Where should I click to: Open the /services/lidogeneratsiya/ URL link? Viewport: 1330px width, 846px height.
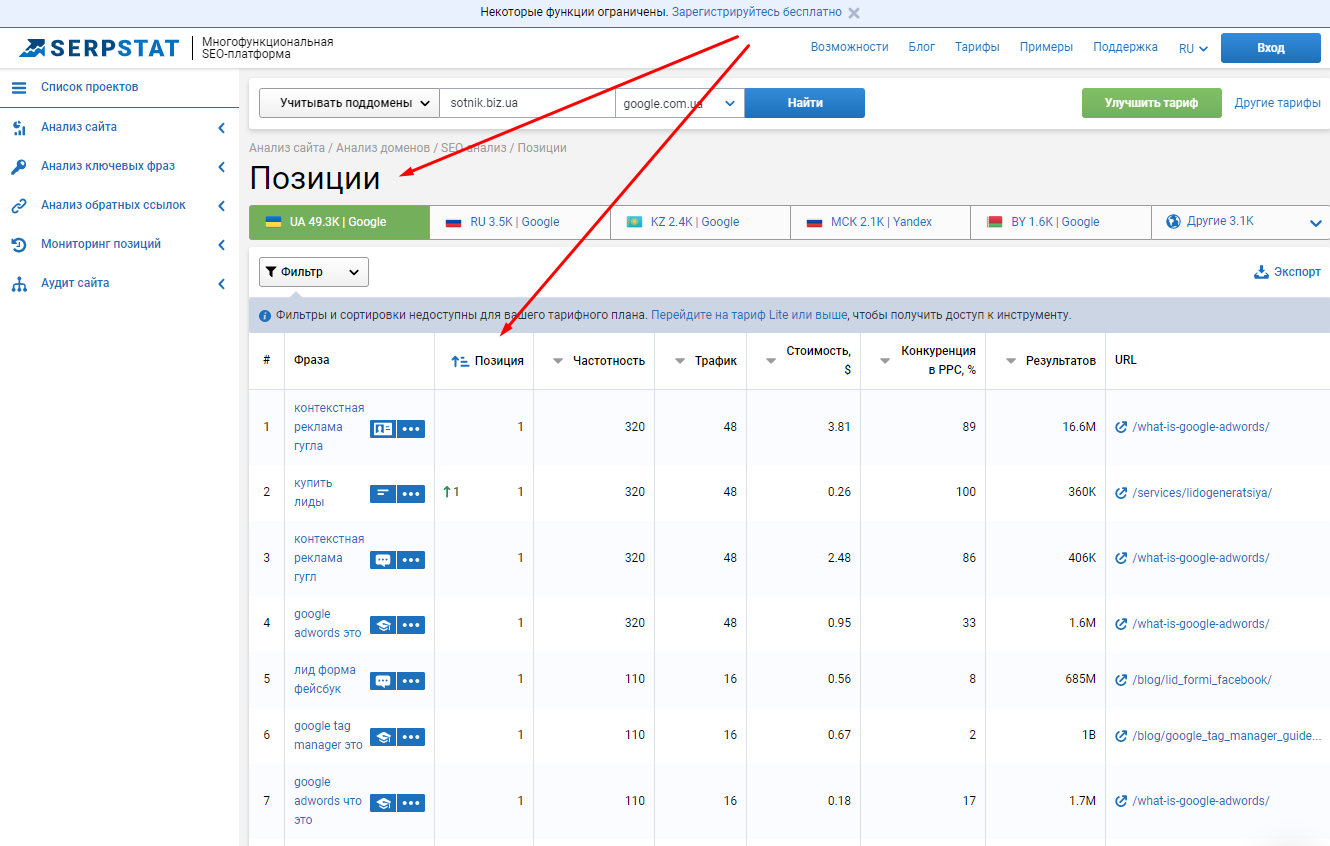[x=1202, y=493]
